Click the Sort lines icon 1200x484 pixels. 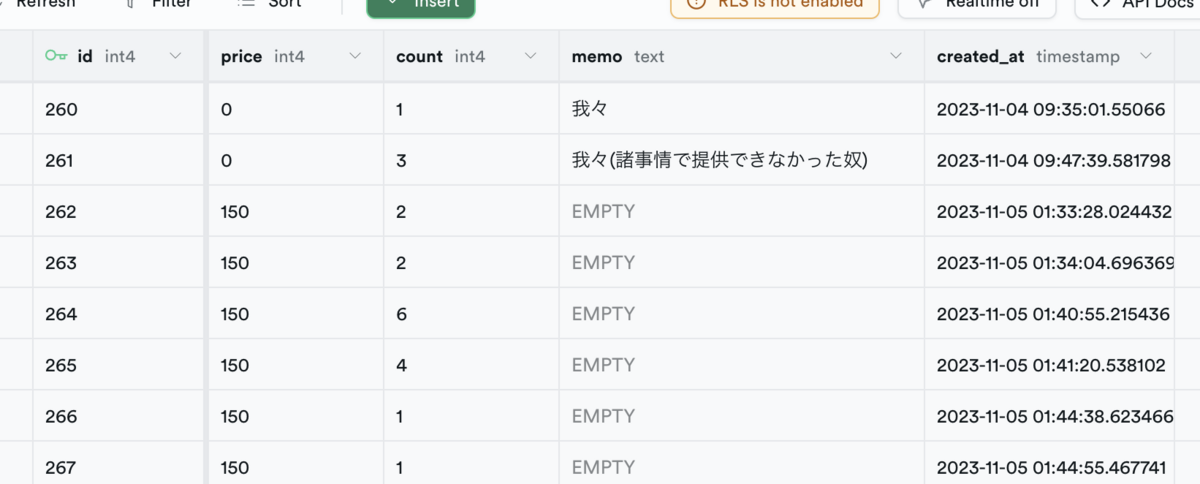click(246, 3)
